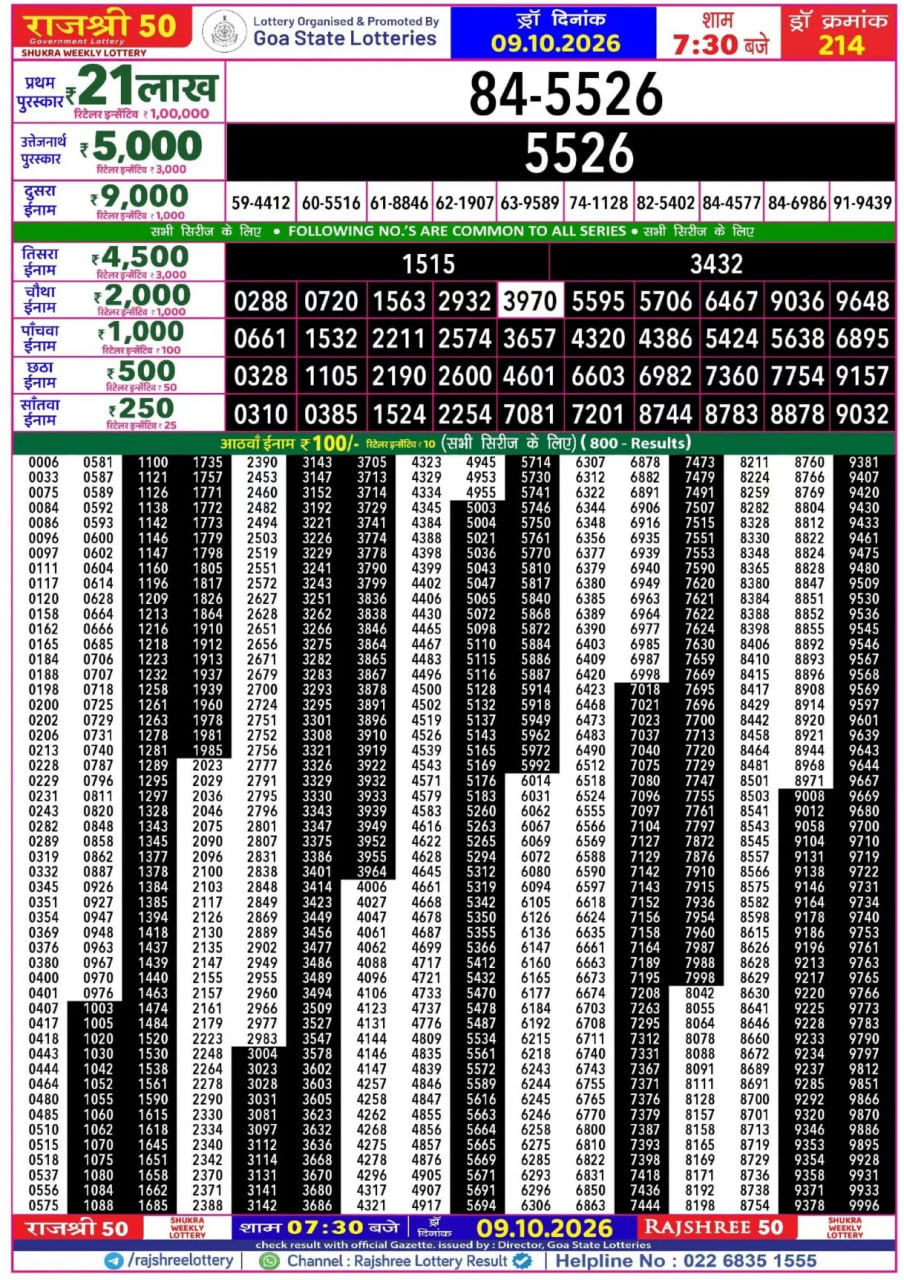Select grid number 9381
This screenshot has height=1280, width=904.
(x=863, y=462)
